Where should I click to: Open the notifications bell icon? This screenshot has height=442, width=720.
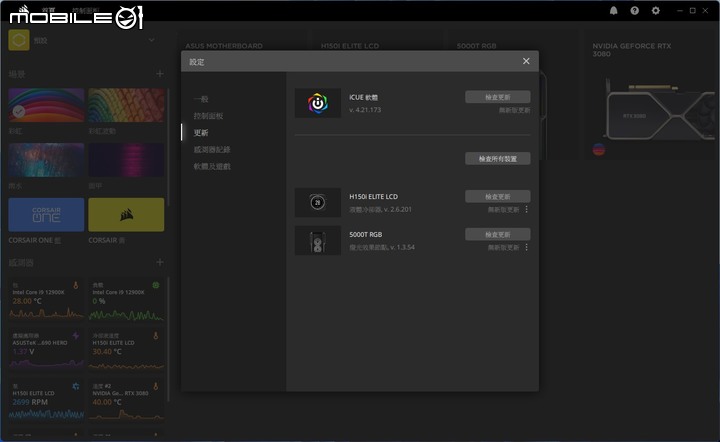click(613, 11)
